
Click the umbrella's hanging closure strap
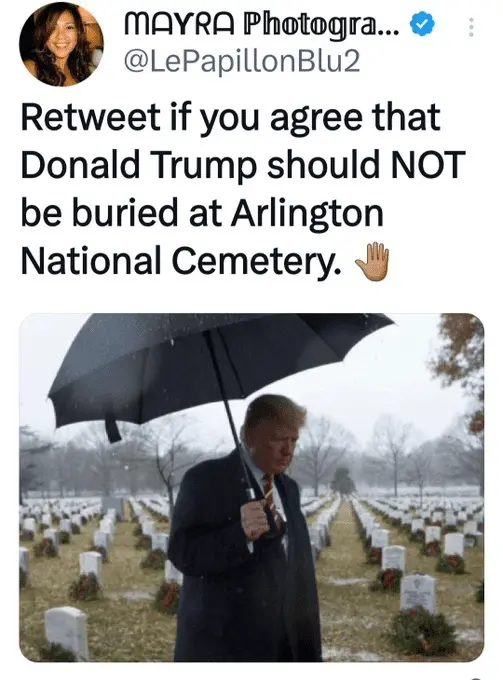(x=113, y=428)
